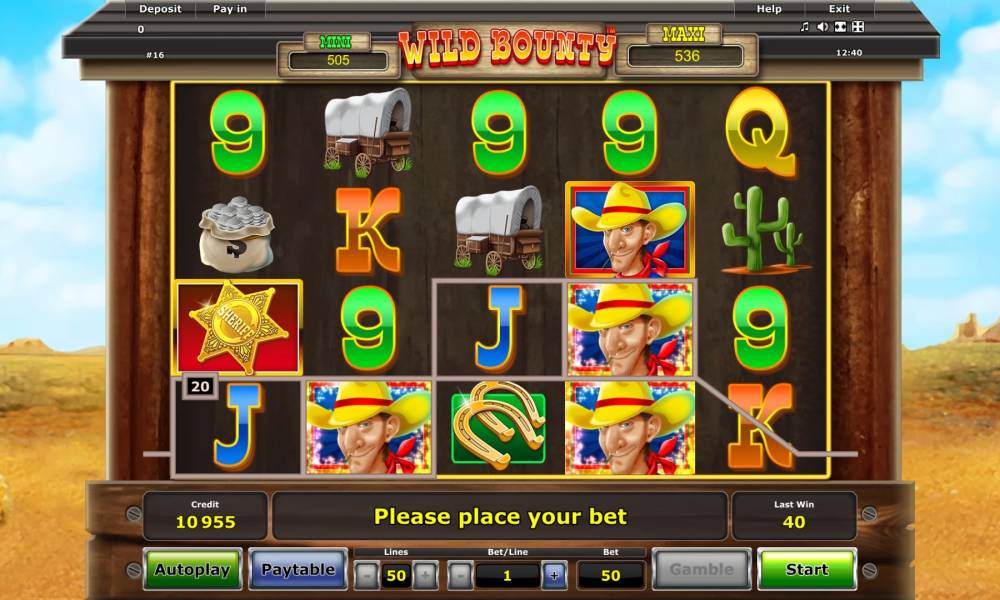The width and height of the screenshot is (1000, 600).
Task: Open the Help menu
Action: (769, 9)
